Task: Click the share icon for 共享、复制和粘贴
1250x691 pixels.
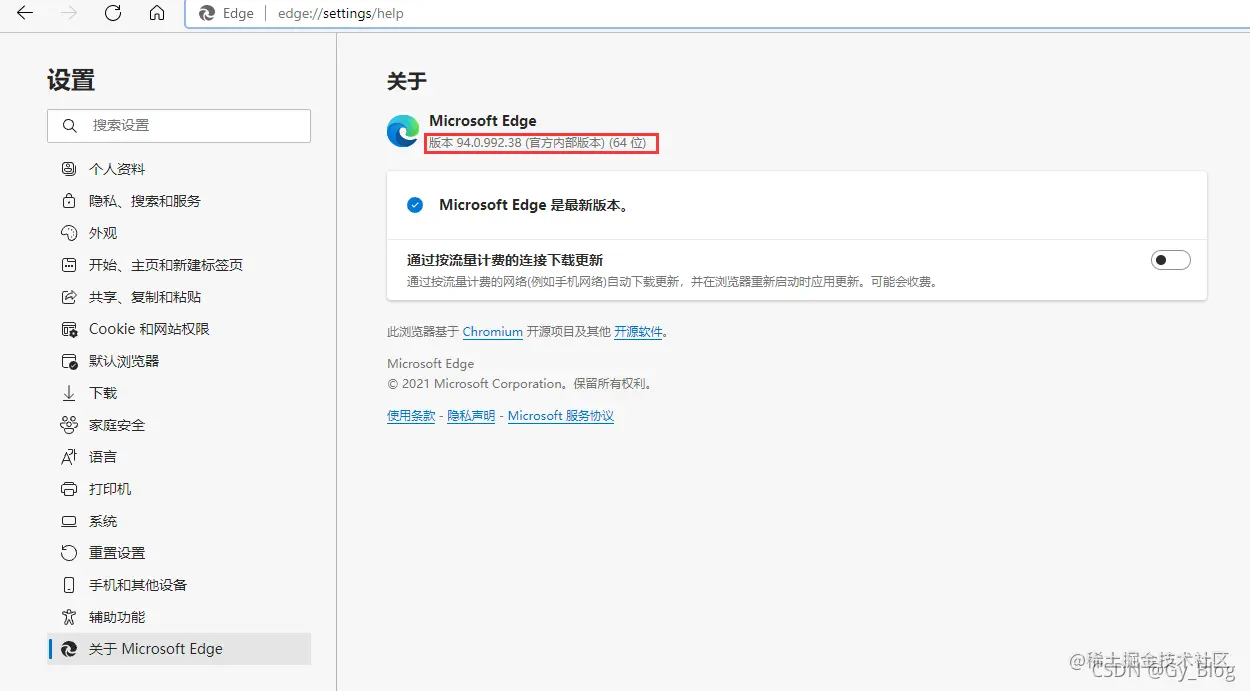Action: 69,297
